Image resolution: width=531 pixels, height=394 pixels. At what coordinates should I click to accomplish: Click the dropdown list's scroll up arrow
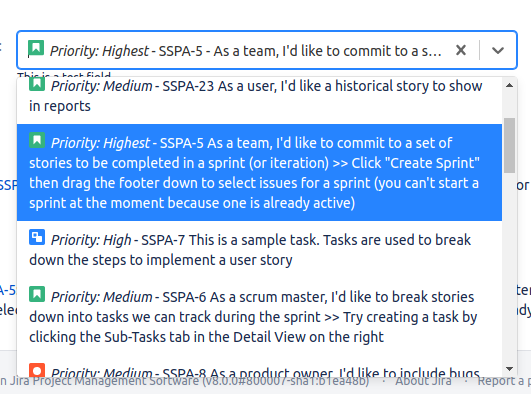click(x=509, y=85)
